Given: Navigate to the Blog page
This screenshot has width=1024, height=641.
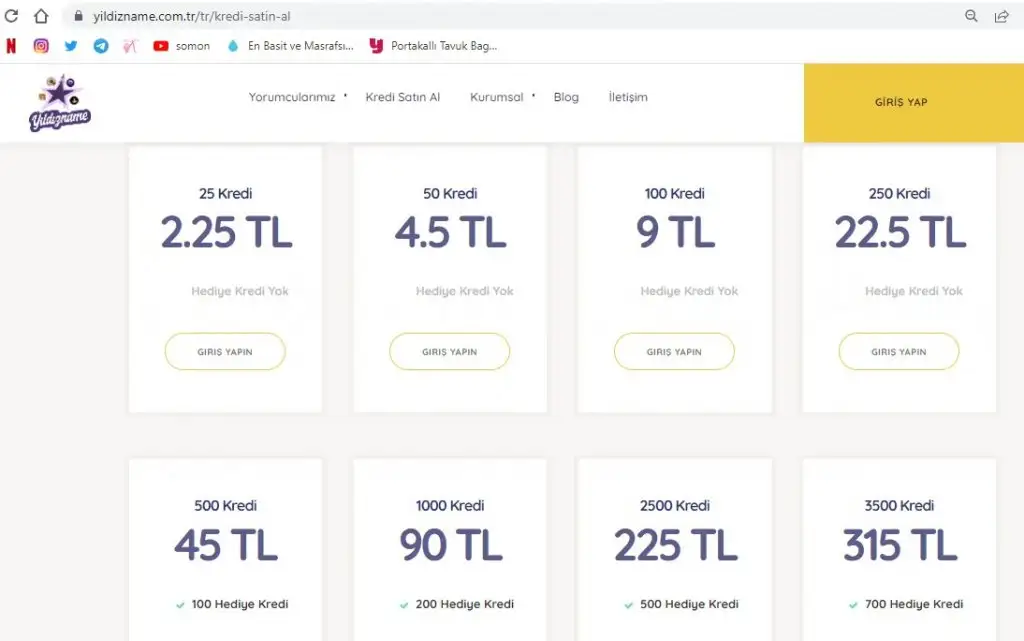Looking at the screenshot, I should tap(566, 97).
